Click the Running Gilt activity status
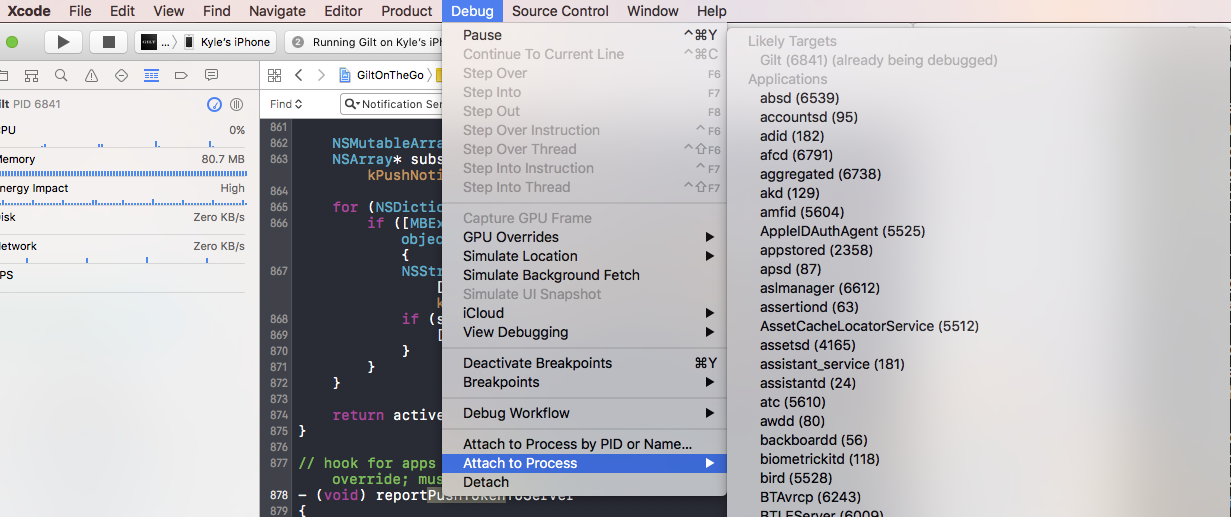 [364, 42]
